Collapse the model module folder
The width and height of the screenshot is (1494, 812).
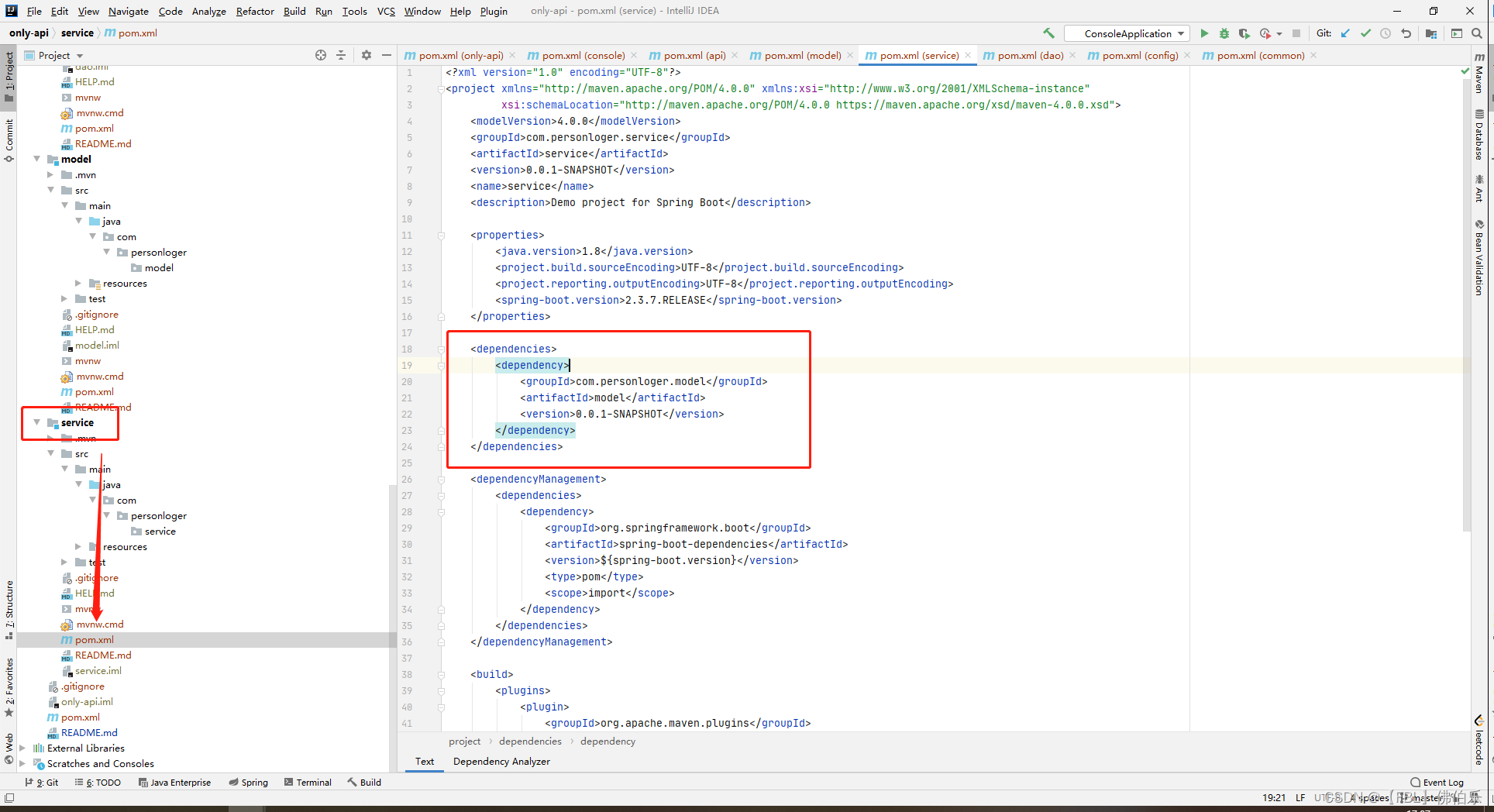click(37, 159)
